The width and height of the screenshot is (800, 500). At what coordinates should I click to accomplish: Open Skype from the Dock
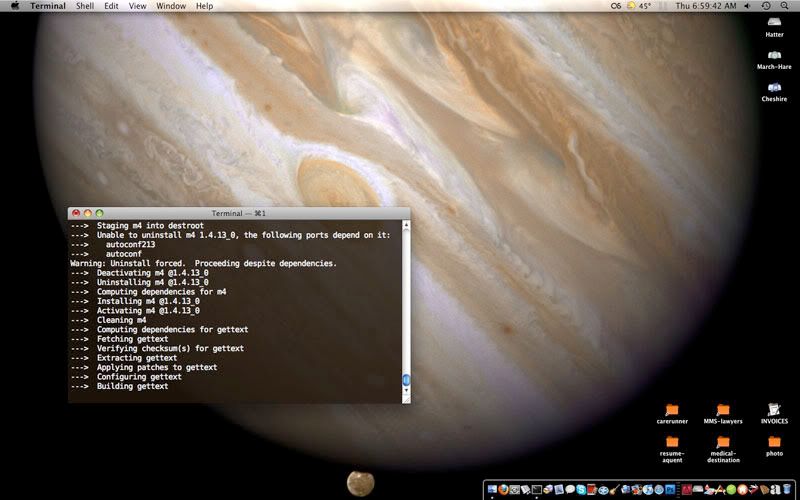(x=581, y=489)
